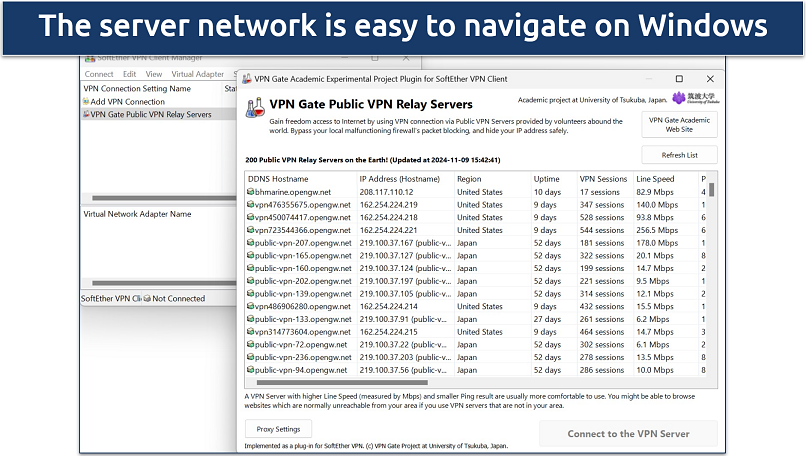Sort by IP Address (Hostname) column header
The image size is (806, 456).
405,179
